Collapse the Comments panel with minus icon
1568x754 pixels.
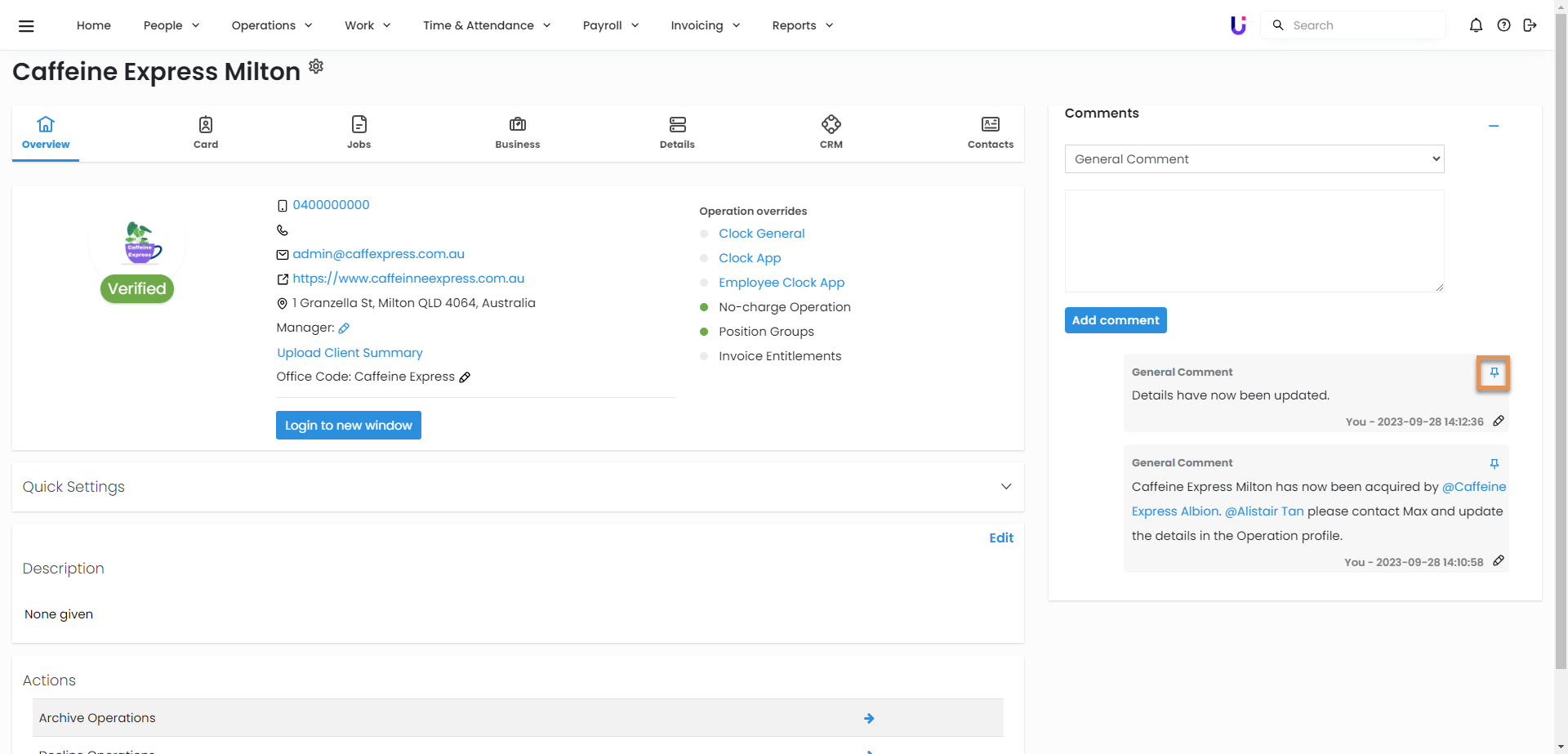(1494, 126)
